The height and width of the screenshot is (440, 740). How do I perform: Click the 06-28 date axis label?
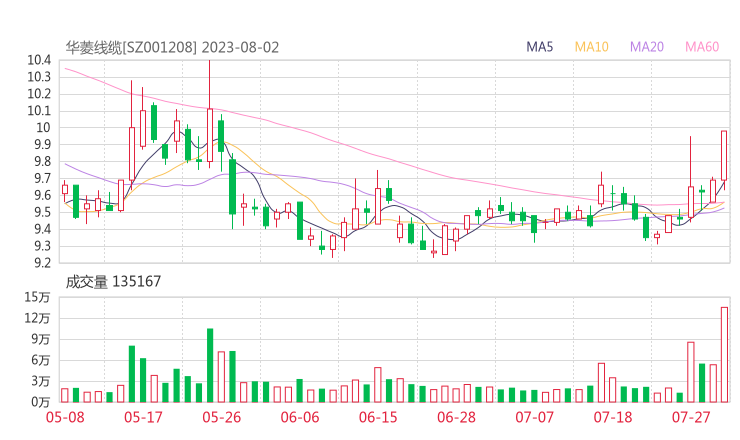click(456, 417)
